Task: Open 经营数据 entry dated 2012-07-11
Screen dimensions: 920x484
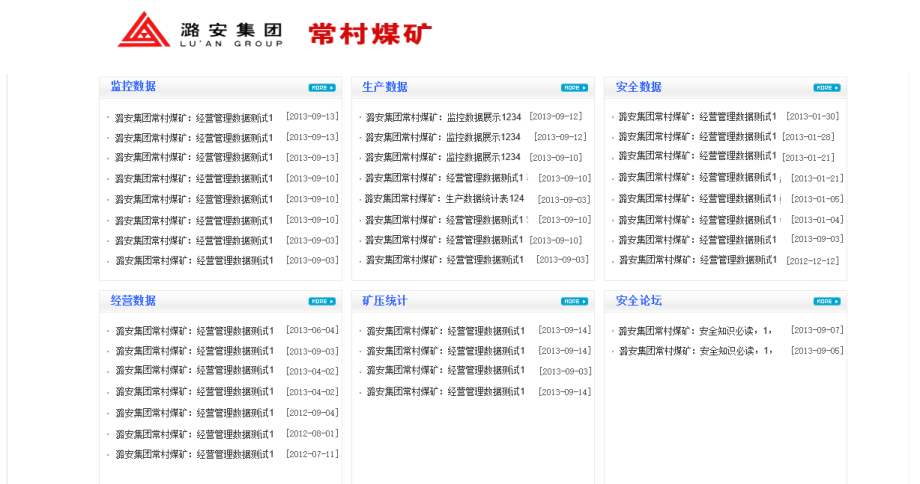Action: coord(194,454)
